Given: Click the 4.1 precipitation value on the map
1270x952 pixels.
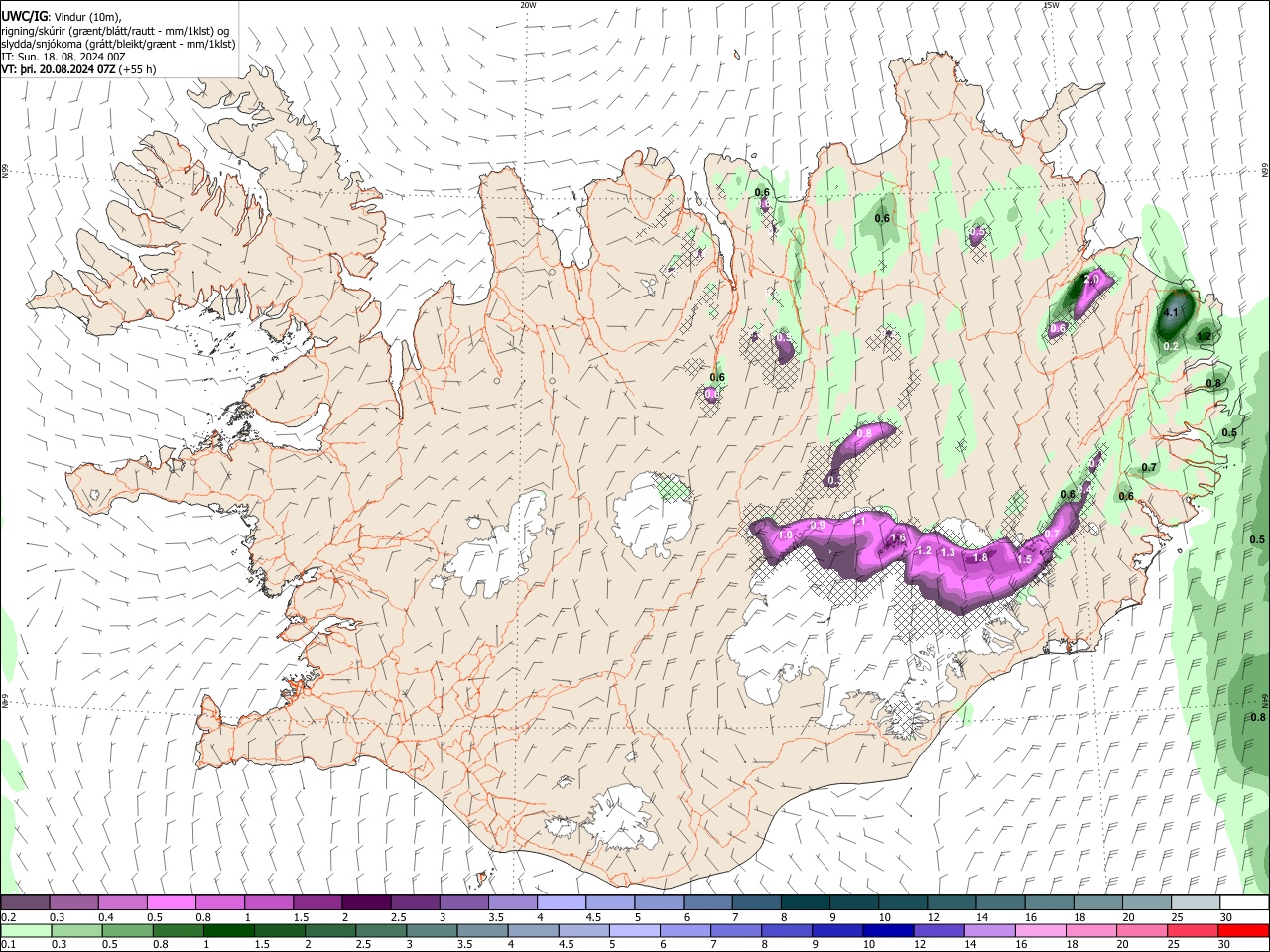Looking at the screenshot, I should tap(1170, 312).
